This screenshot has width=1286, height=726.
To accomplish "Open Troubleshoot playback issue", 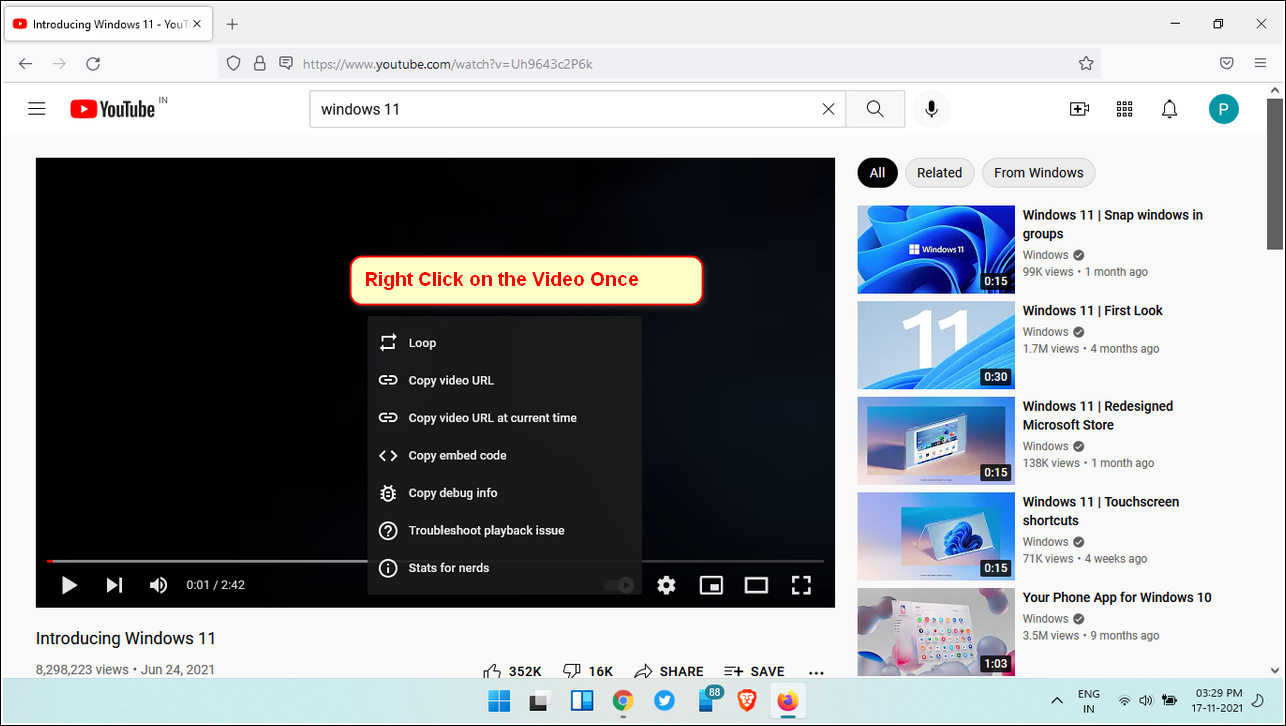I will tap(504, 530).
